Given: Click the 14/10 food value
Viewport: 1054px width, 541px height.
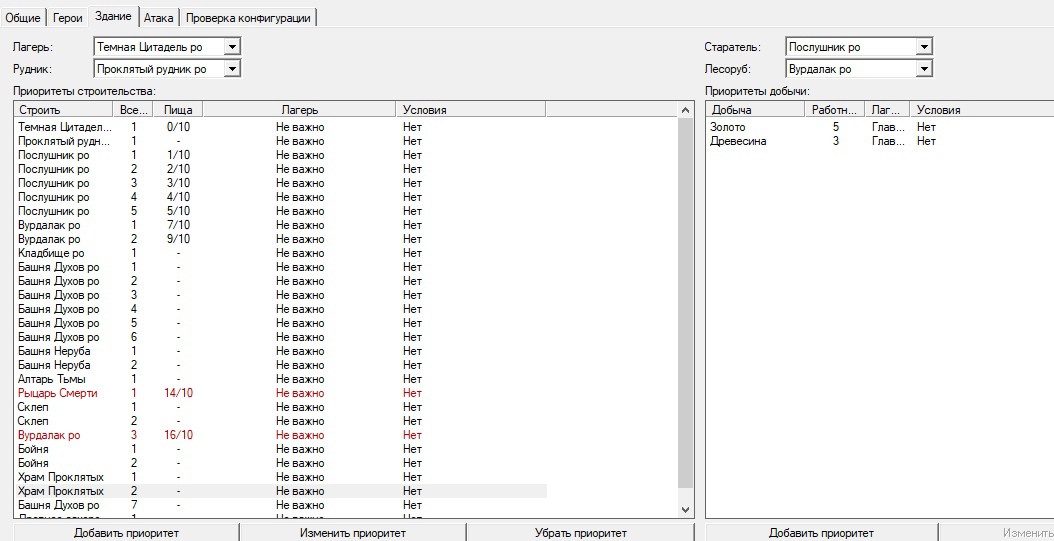Looking at the screenshot, I should [178, 393].
